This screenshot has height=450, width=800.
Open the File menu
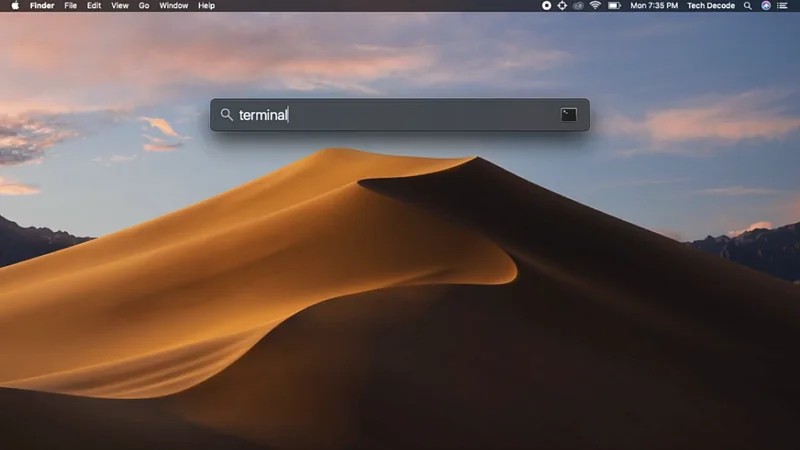[70, 6]
